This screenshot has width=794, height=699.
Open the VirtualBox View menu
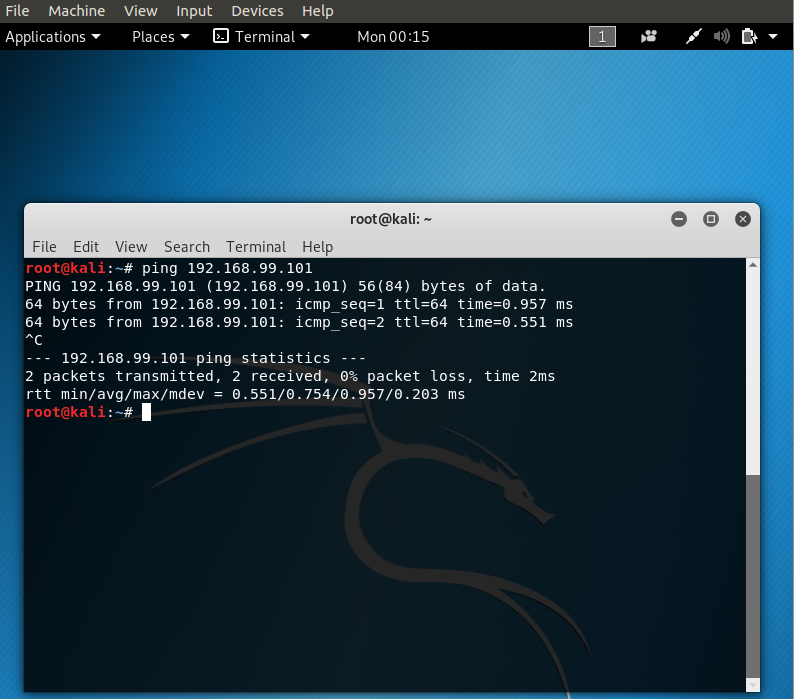(x=141, y=11)
